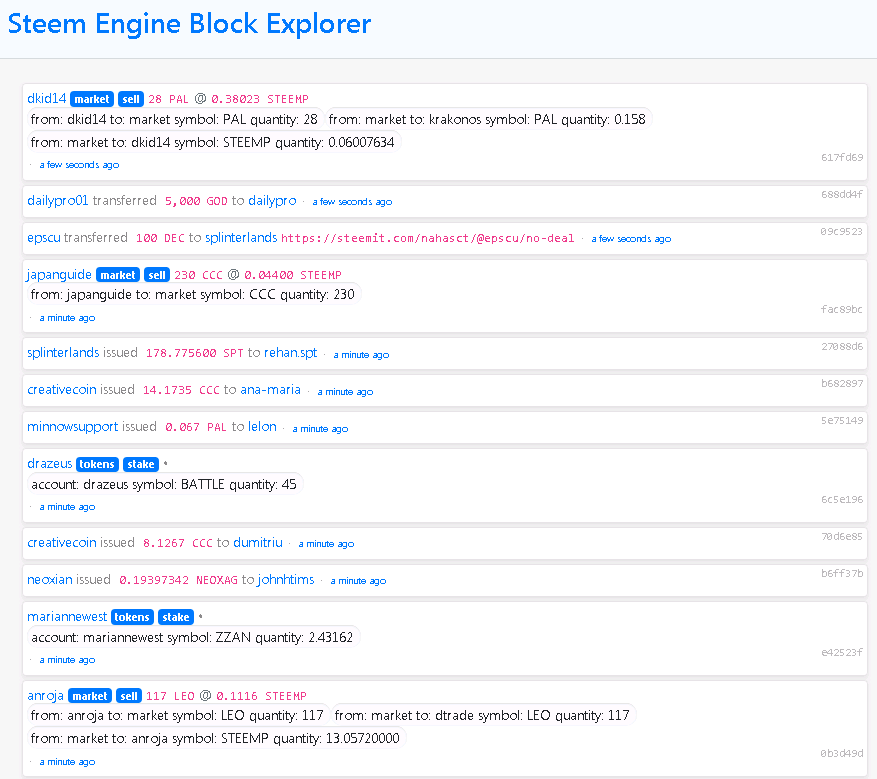
Task: Open splinterlands issuer link in SPT row
Action: tap(63, 353)
